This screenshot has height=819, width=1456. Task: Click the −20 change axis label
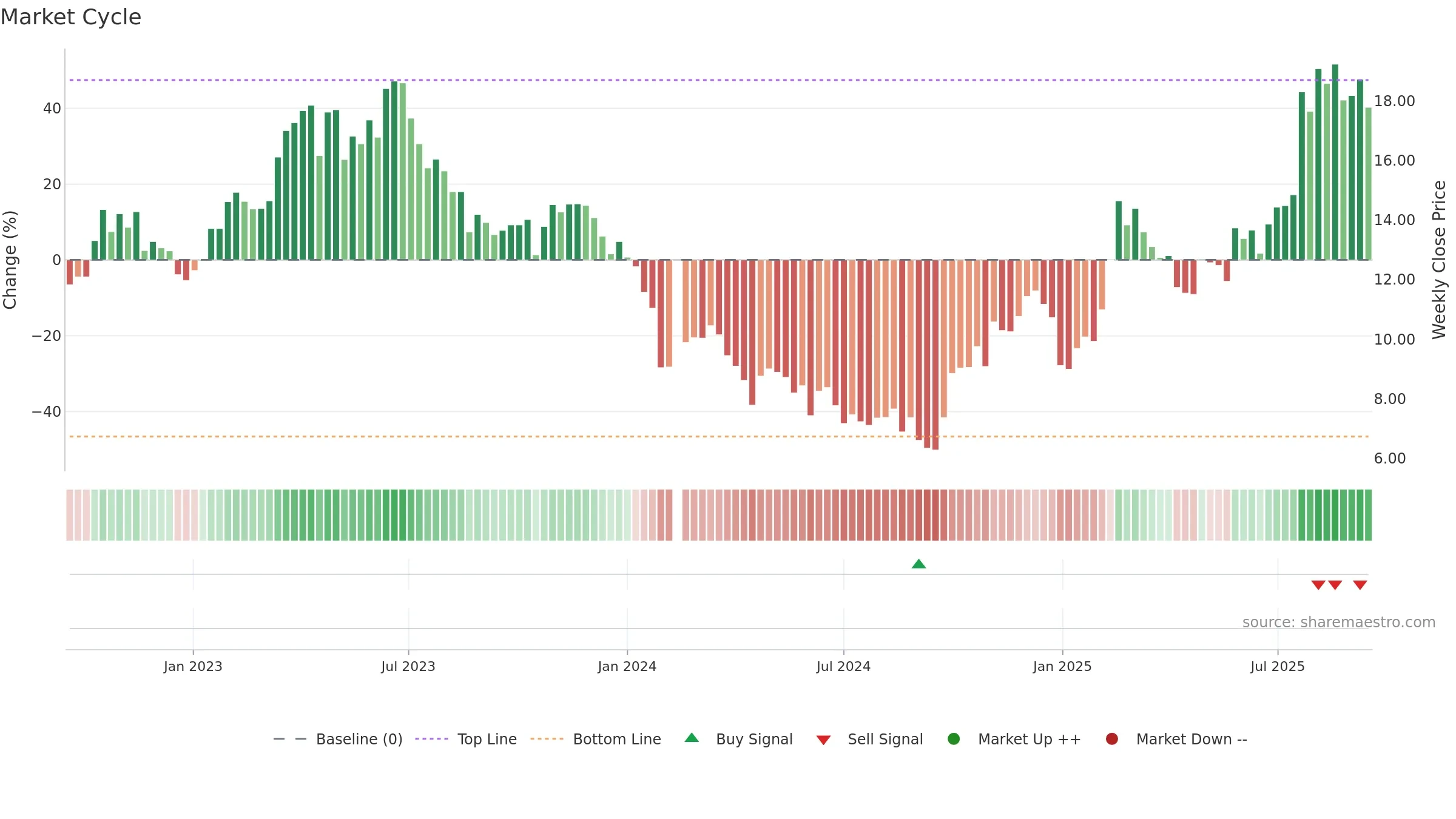46,336
